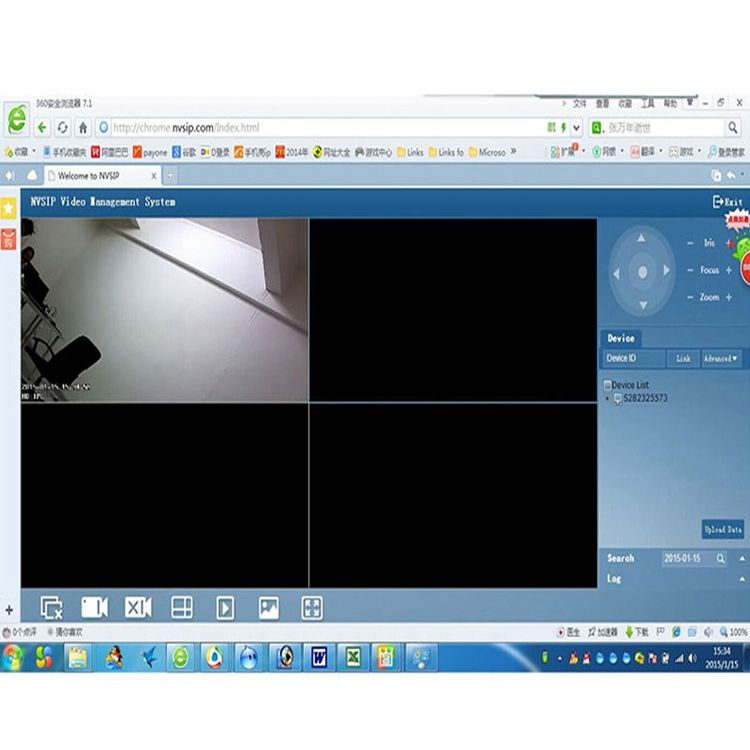The image size is (750, 750).
Task: Click the stop recording camera icon
Action: 138,607
